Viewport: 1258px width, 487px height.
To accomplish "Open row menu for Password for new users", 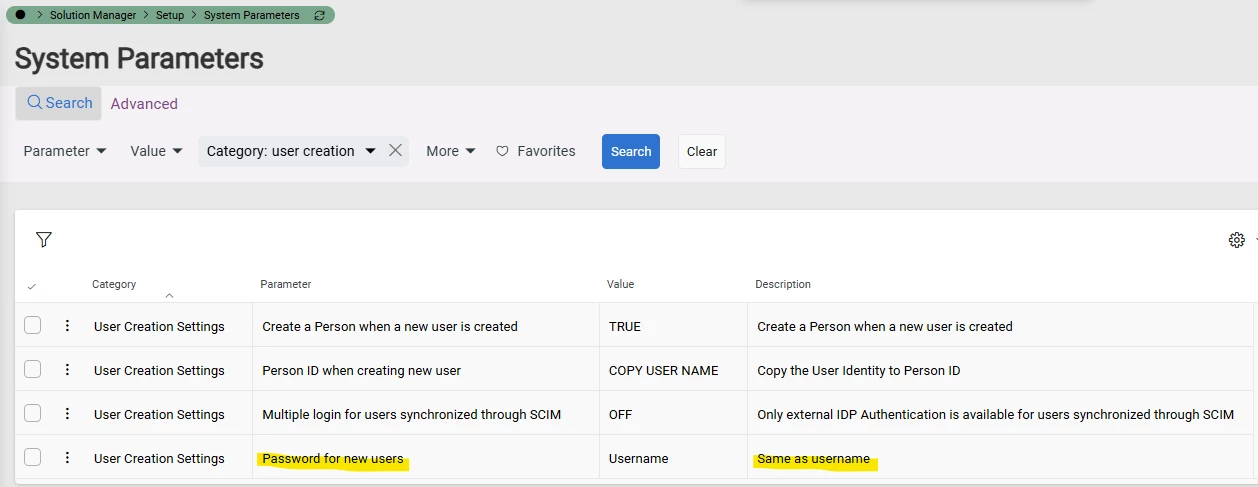I will coord(67,458).
